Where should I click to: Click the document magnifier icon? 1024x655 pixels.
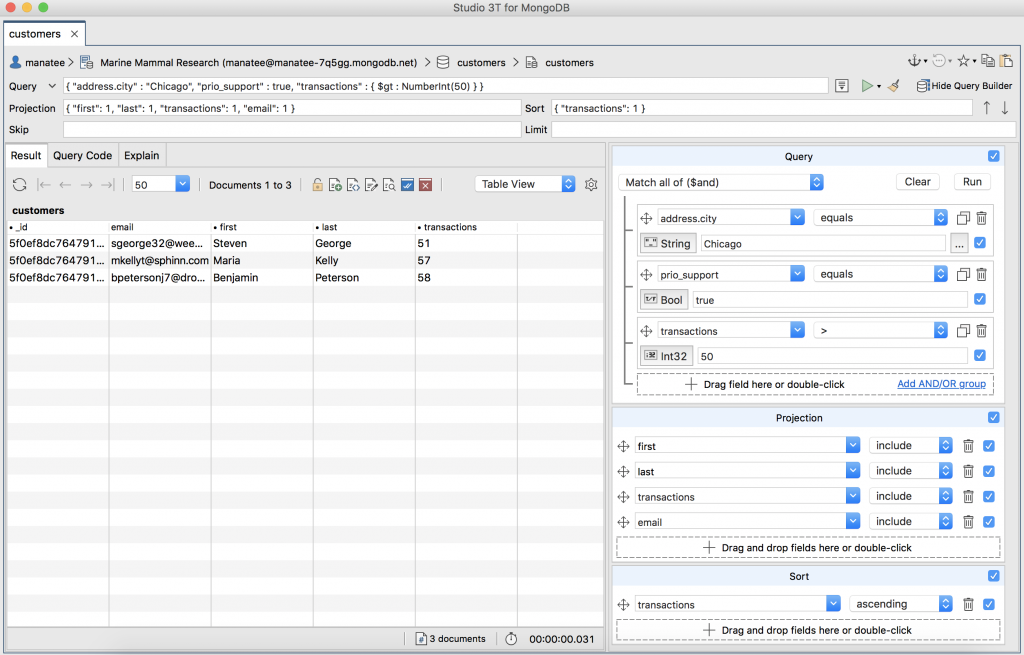point(389,185)
